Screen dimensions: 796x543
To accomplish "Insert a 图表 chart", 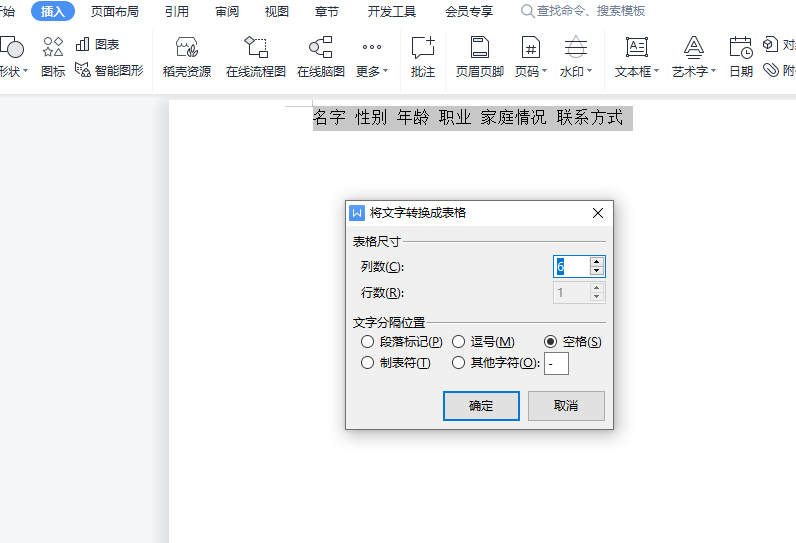I will click(97, 45).
